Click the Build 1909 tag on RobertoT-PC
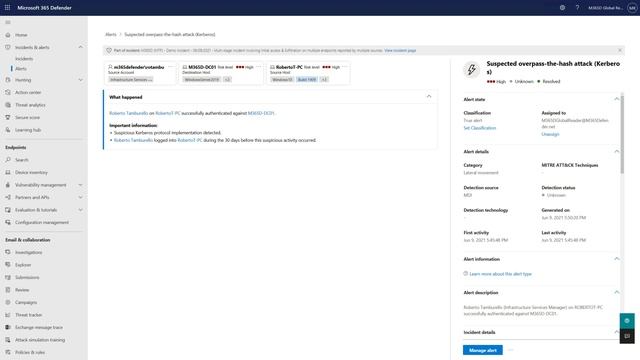The width and height of the screenshot is (640, 360). [307, 80]
